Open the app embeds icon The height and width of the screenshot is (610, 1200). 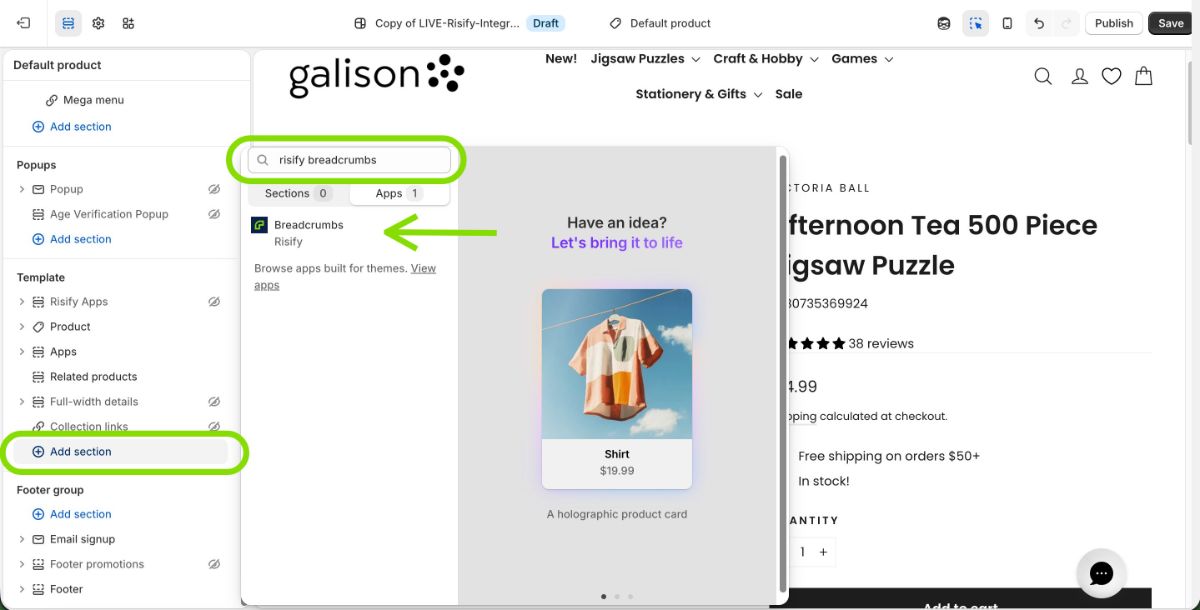(x=128, y=23)
